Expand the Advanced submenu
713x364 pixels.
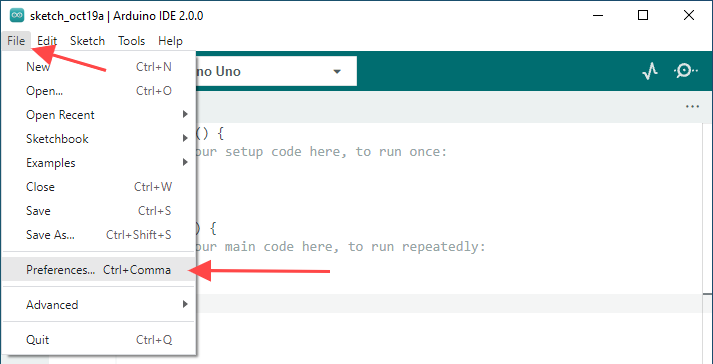(x=99, y=304)
